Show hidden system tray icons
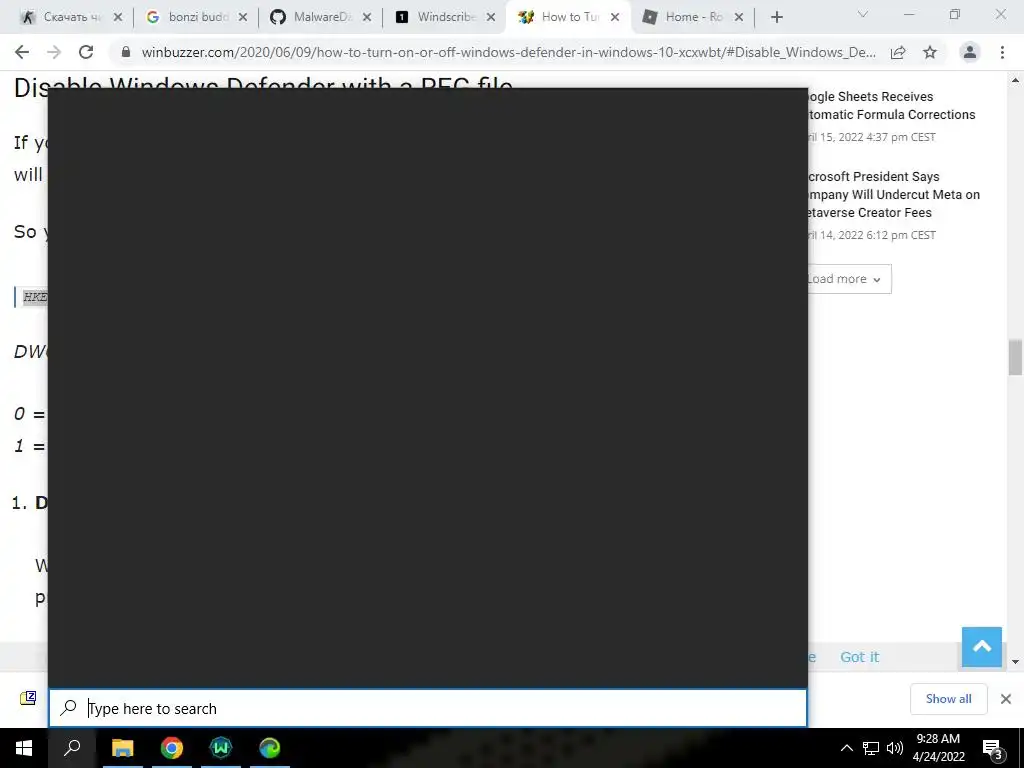 (x=846, y=748)
